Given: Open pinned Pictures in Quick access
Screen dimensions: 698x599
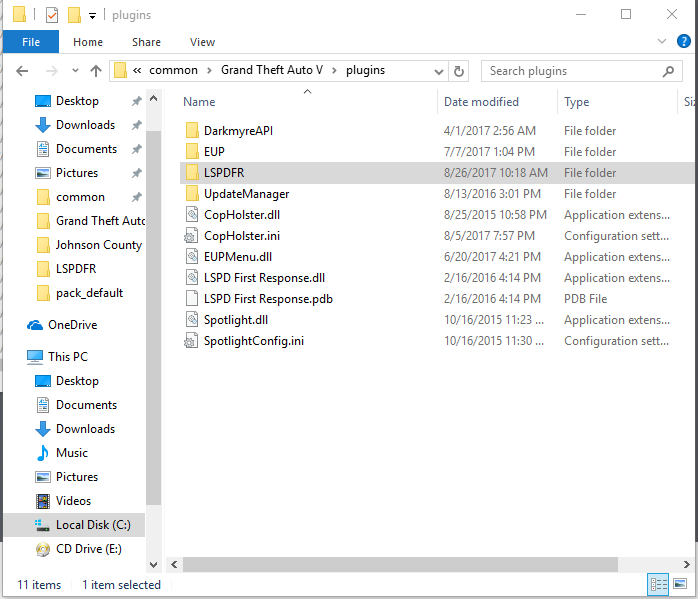Looking at the screenshot, I should click(77, 173).
